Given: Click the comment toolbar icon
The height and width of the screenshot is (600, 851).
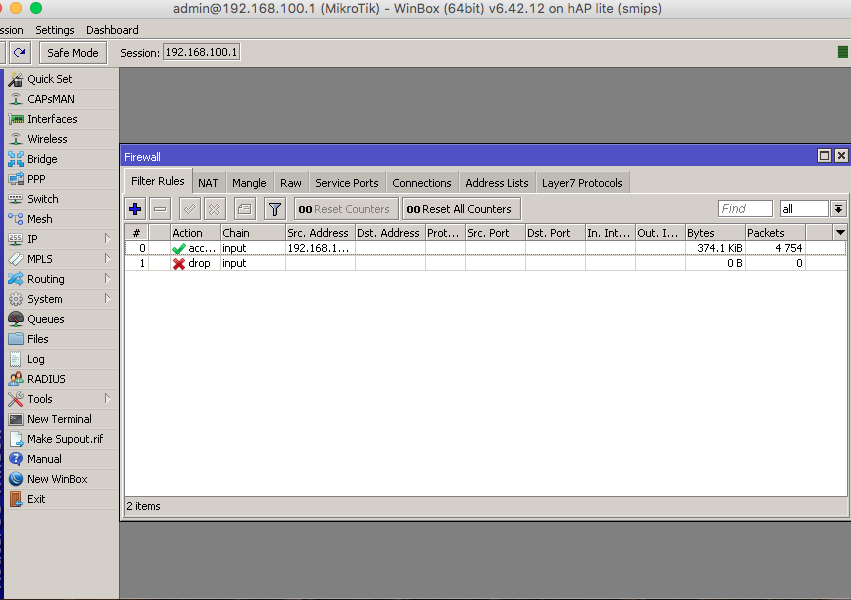Looking at the screenshot, I should click(244, 209).
